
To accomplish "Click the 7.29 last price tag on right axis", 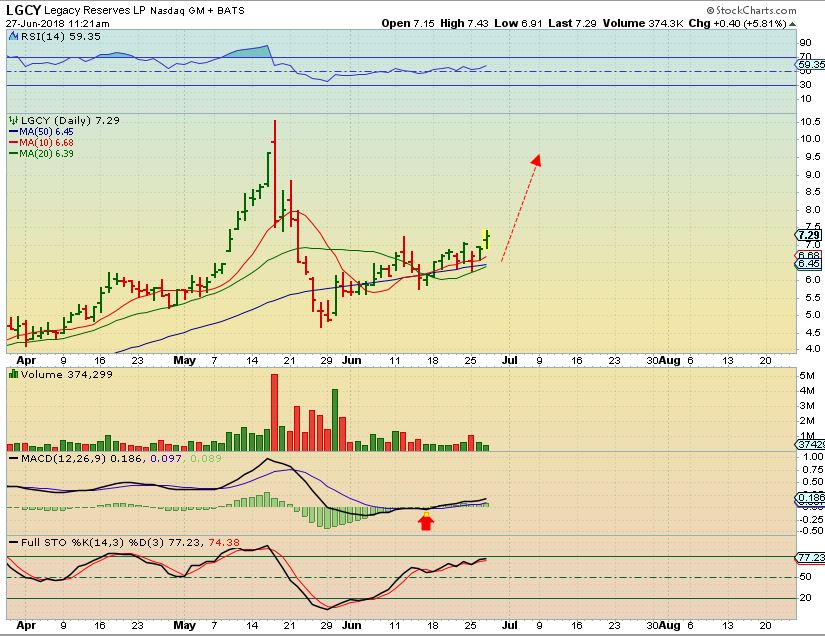I will (809, 235).
